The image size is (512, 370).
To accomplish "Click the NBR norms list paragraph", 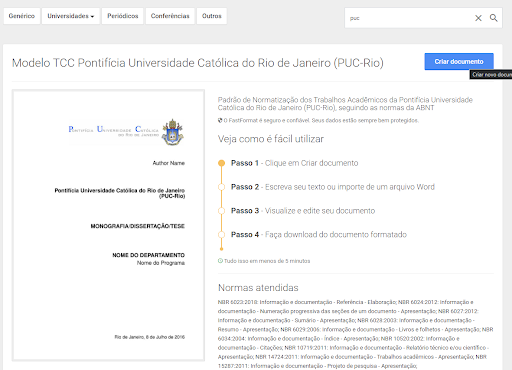I will click(355, 334).
